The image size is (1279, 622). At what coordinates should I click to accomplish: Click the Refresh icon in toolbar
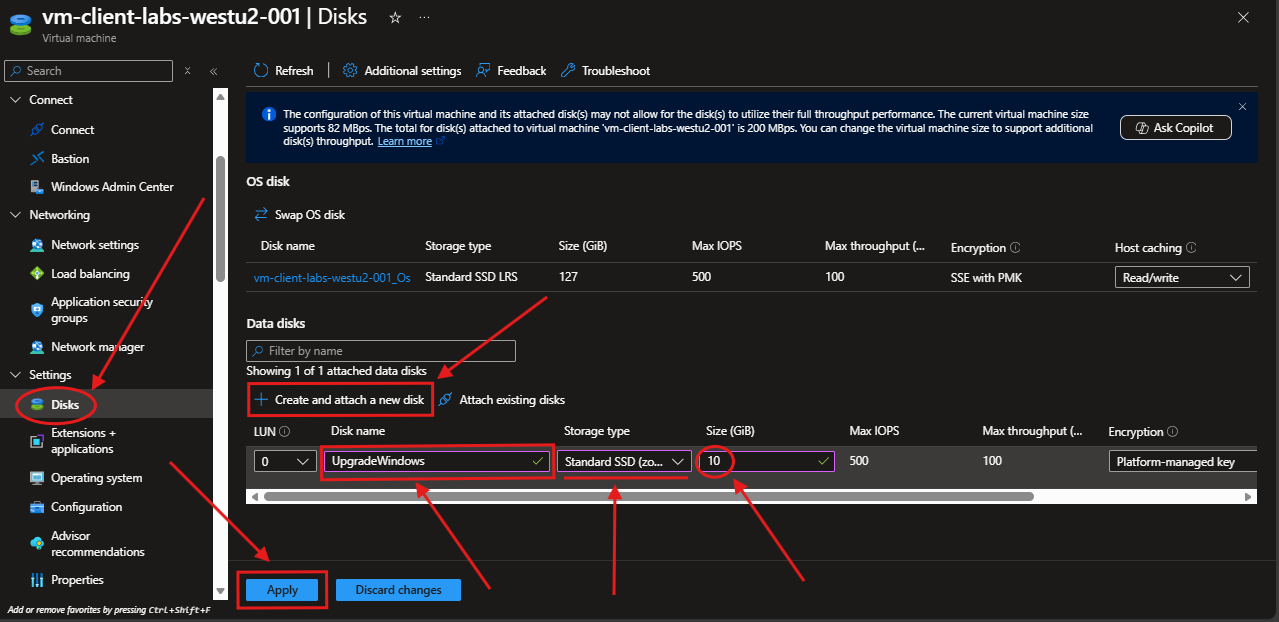pos(261,71)
